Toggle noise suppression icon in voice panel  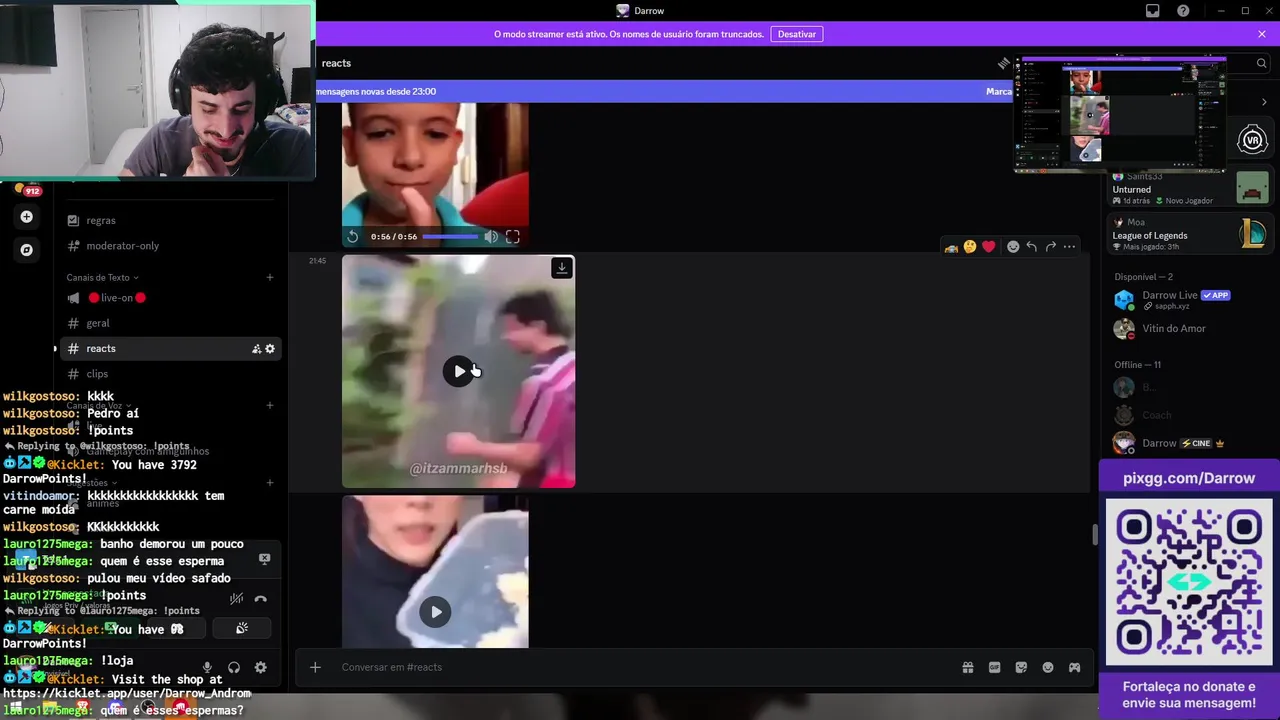click(236, 599)
